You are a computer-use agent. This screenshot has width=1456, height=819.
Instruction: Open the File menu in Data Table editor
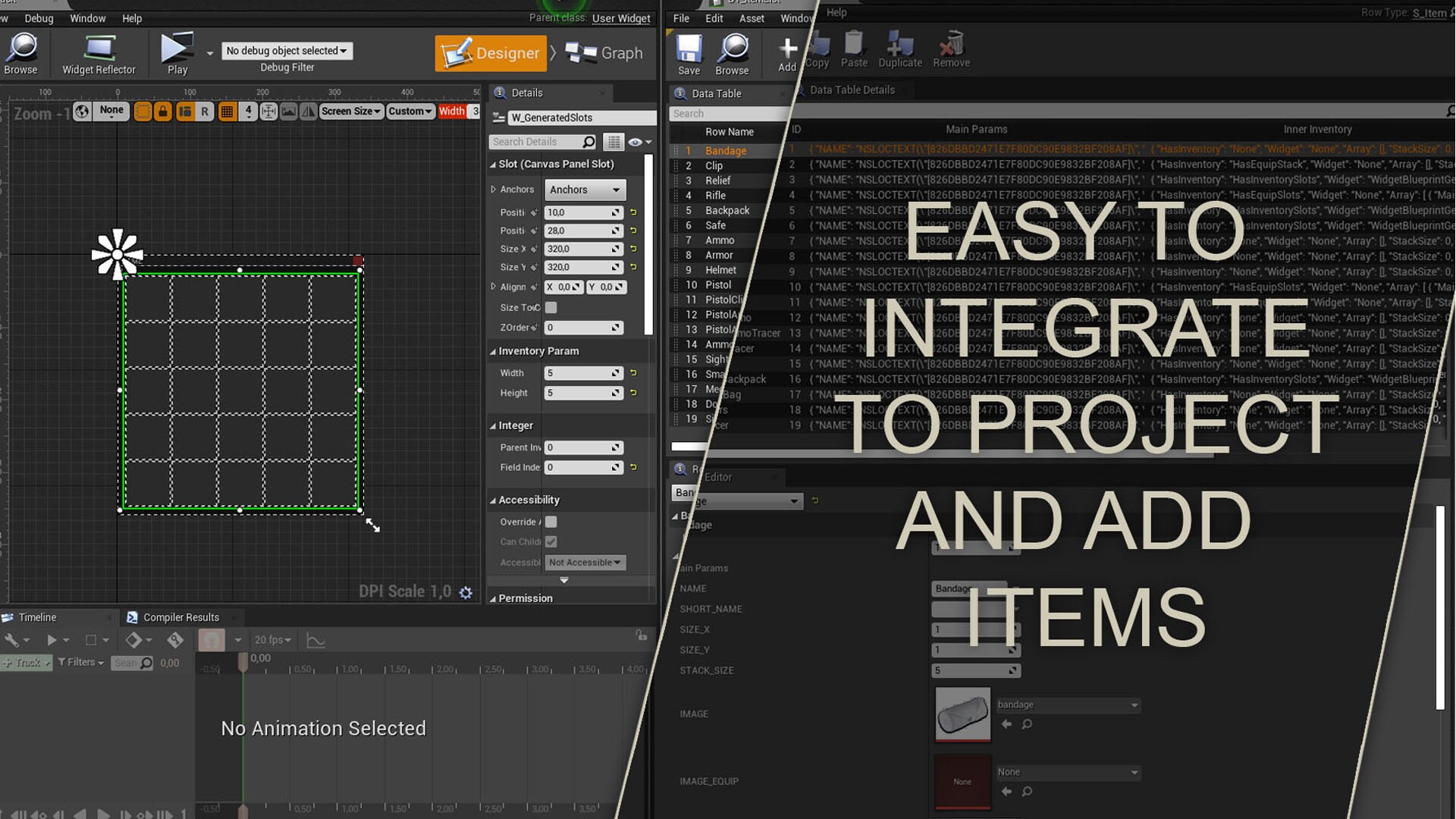(x=682, y=18)
